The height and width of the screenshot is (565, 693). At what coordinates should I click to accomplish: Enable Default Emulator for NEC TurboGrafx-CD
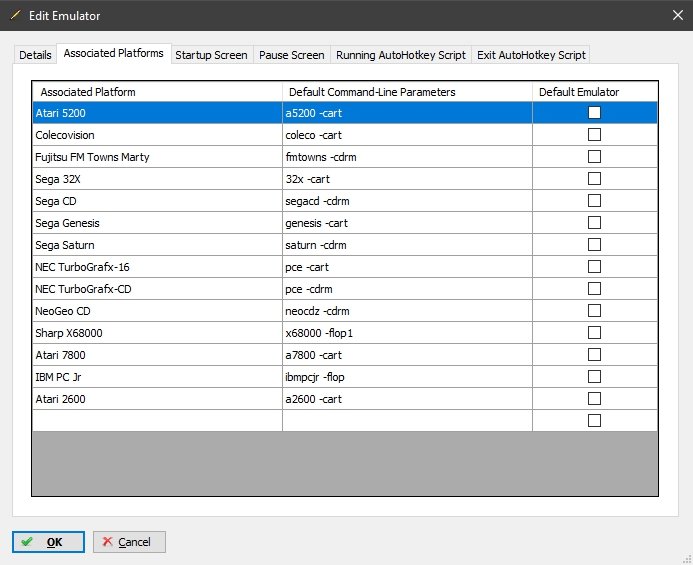tap(594, 289)
